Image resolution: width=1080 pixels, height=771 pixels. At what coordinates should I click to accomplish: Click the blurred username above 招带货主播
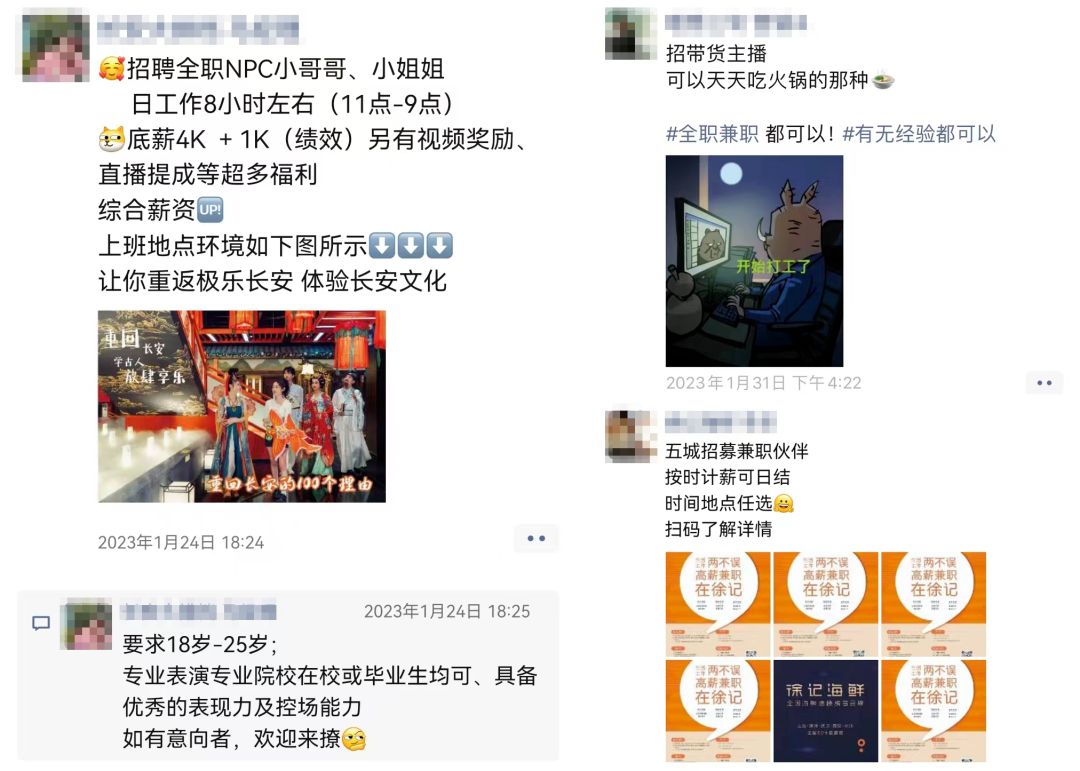pyautogui.click(x=736, y=23)
